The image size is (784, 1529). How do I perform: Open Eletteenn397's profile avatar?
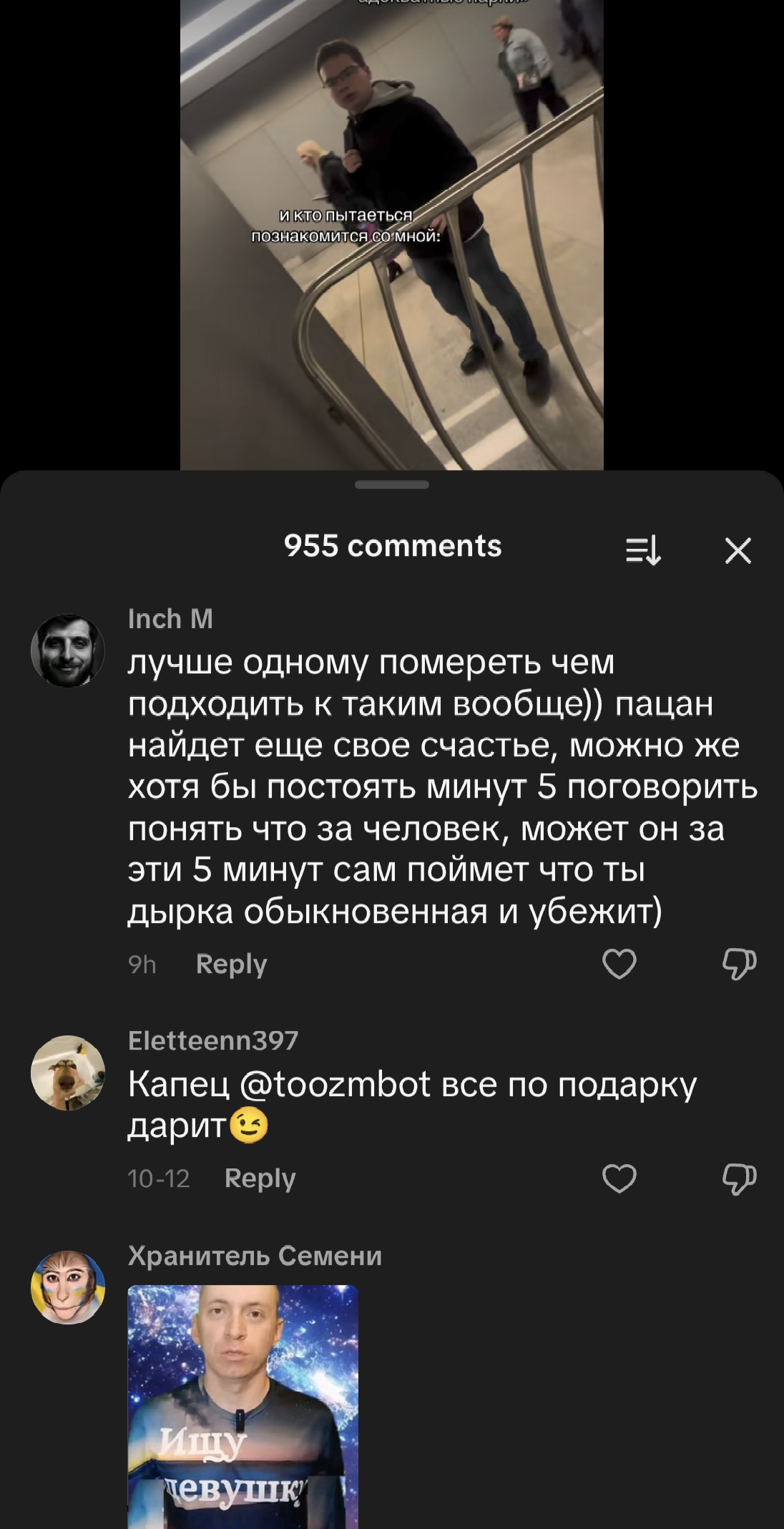tap(68, 1073)
